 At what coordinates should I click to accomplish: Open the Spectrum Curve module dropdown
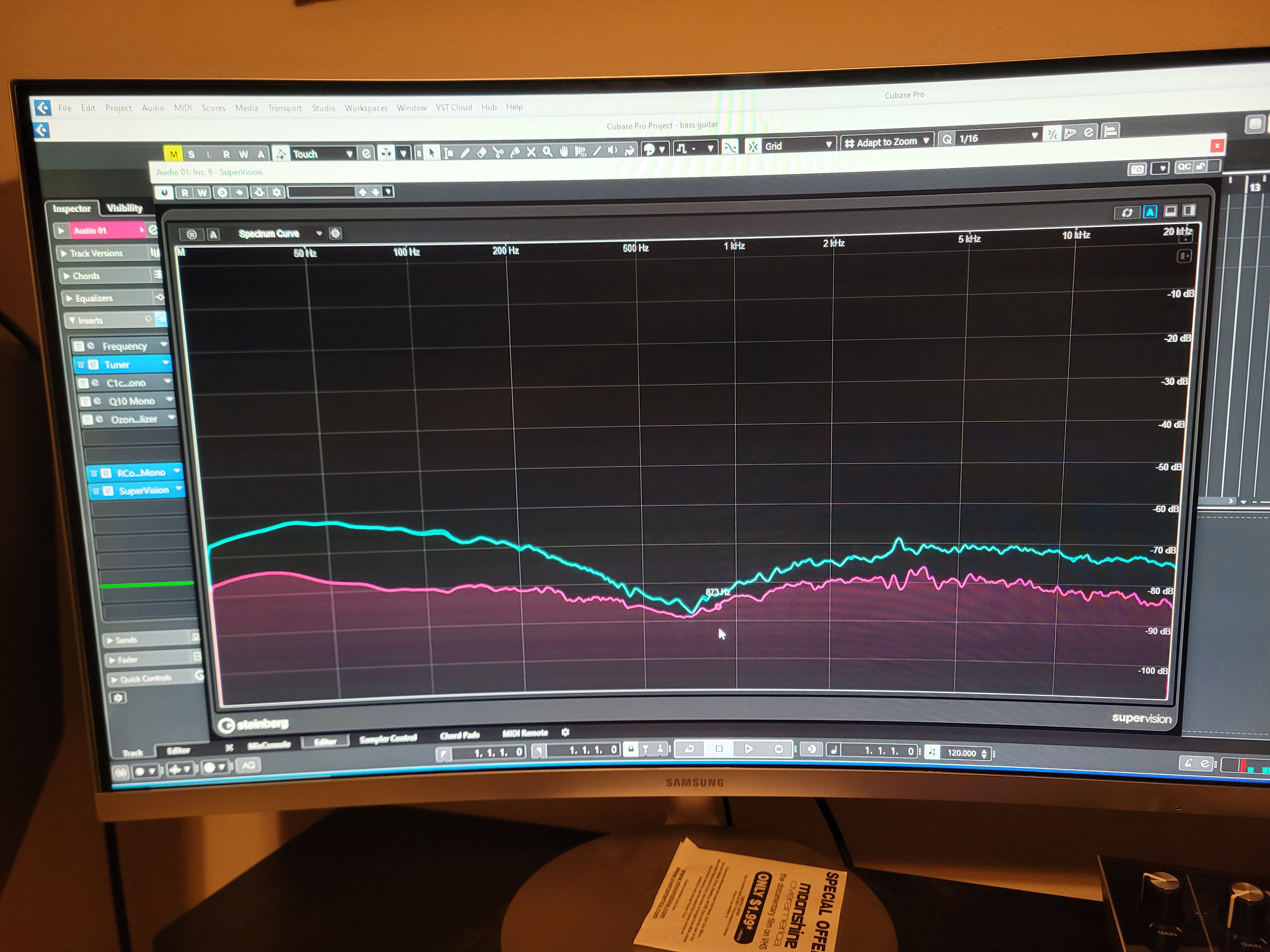click(x=280, y=233)
